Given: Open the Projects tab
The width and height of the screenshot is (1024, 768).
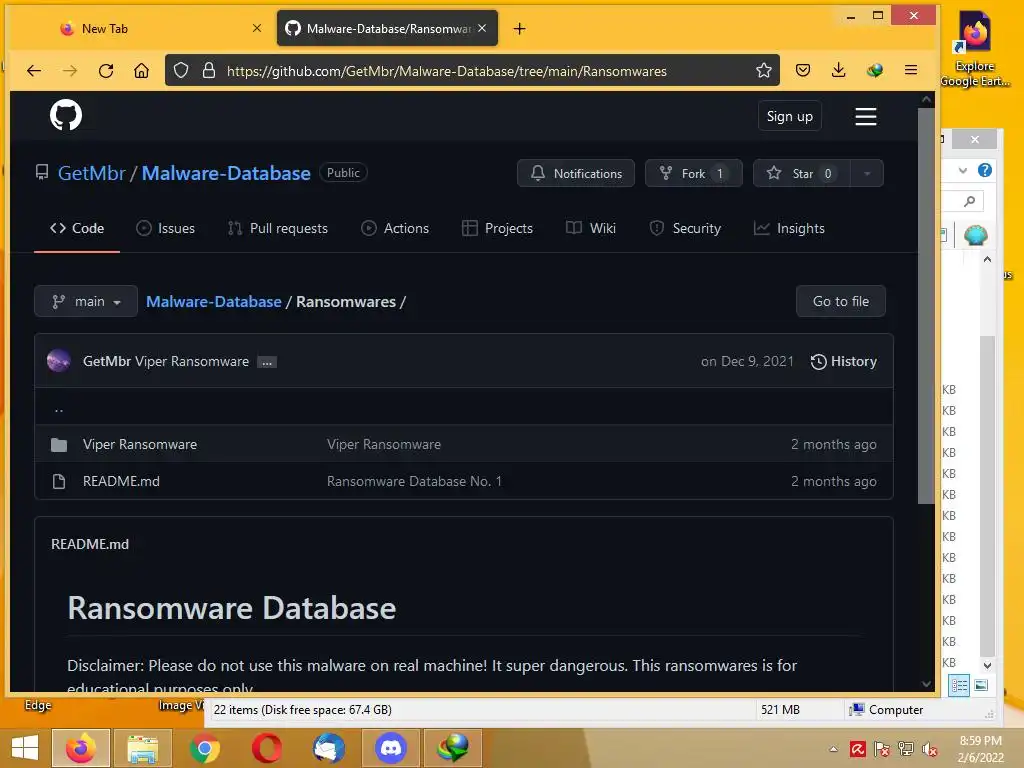Looking at the screenshot, I should click(x=498, y=228).
